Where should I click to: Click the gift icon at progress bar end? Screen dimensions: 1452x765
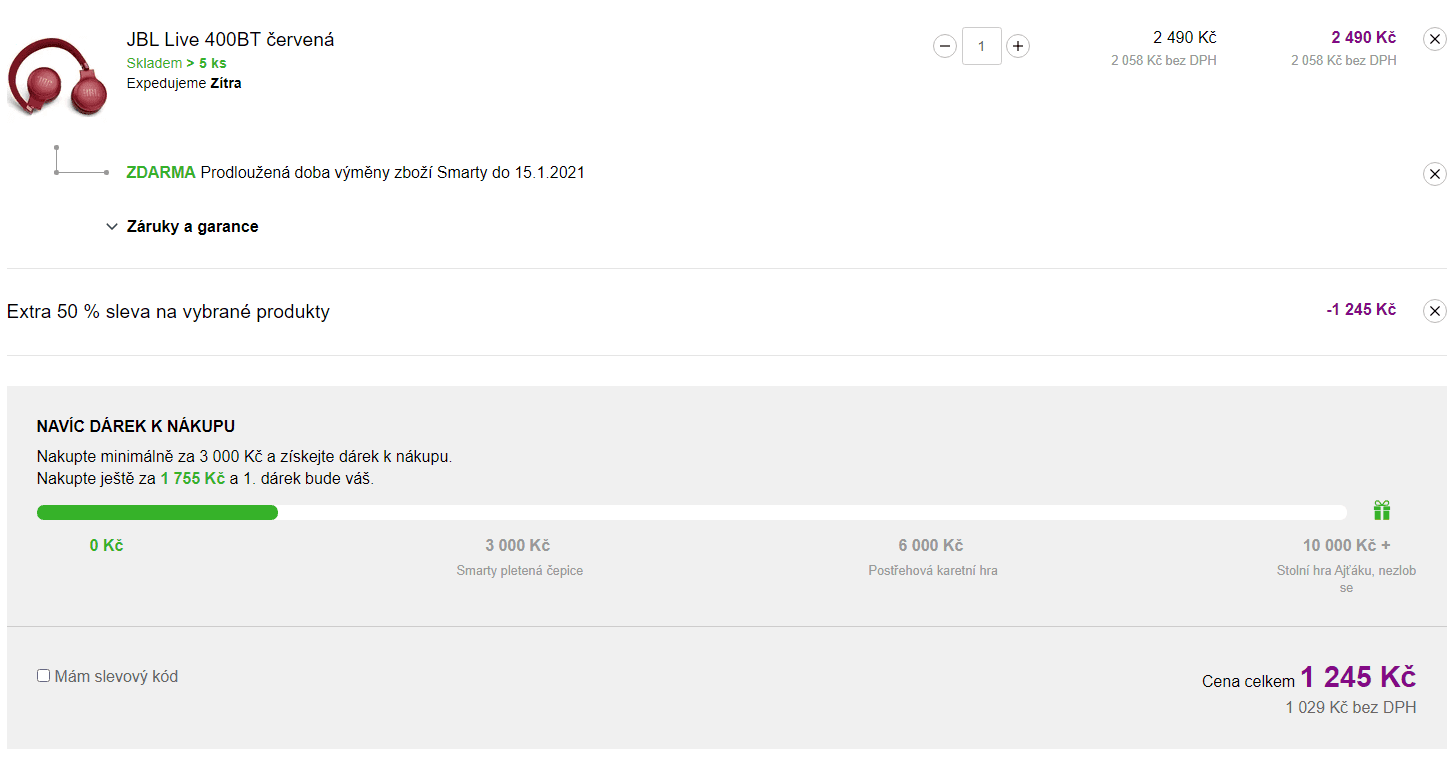click(1382, 510)
